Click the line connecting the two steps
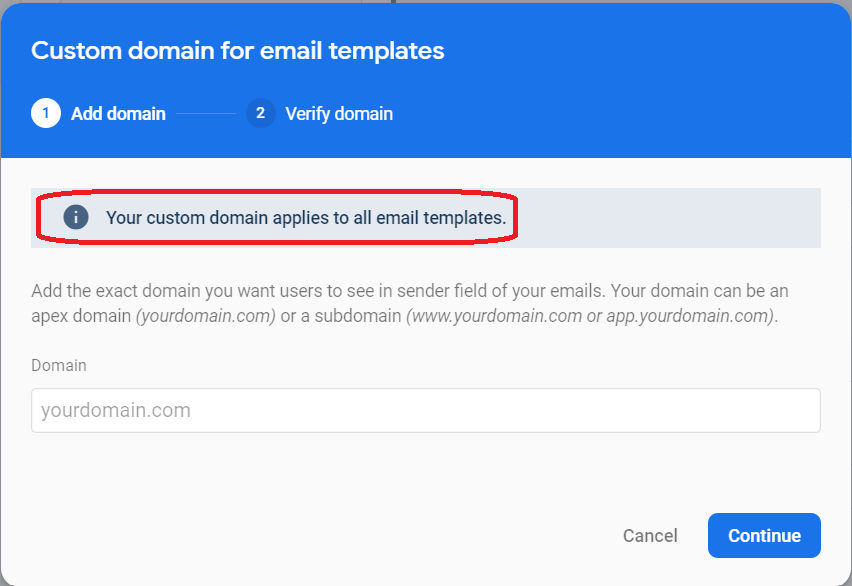The image size is (852, 586). point(206,114)
